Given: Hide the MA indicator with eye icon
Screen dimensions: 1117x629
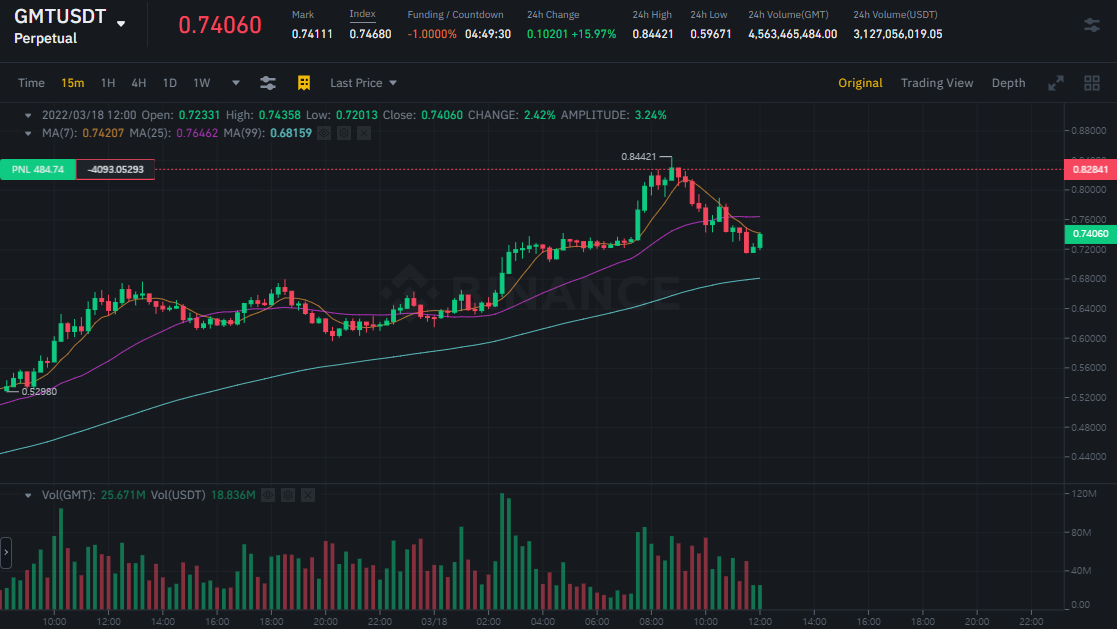Looking at the screenshot, I should pyautogui.click(x=324, y=133).
